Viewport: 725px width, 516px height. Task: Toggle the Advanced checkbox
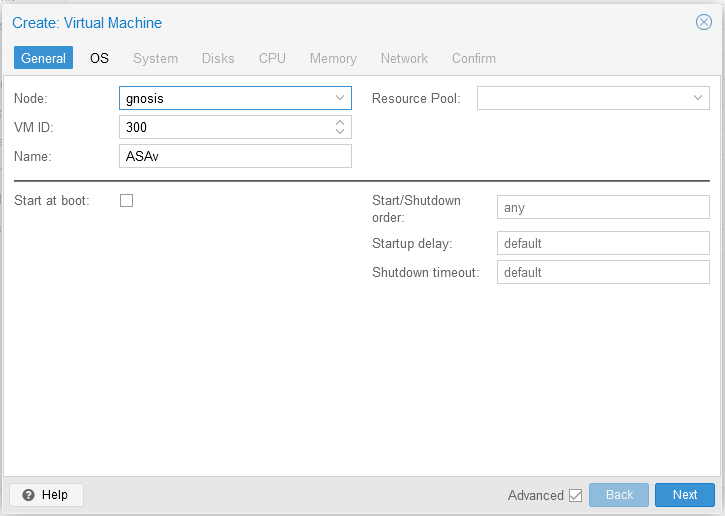tap(576, 495)
